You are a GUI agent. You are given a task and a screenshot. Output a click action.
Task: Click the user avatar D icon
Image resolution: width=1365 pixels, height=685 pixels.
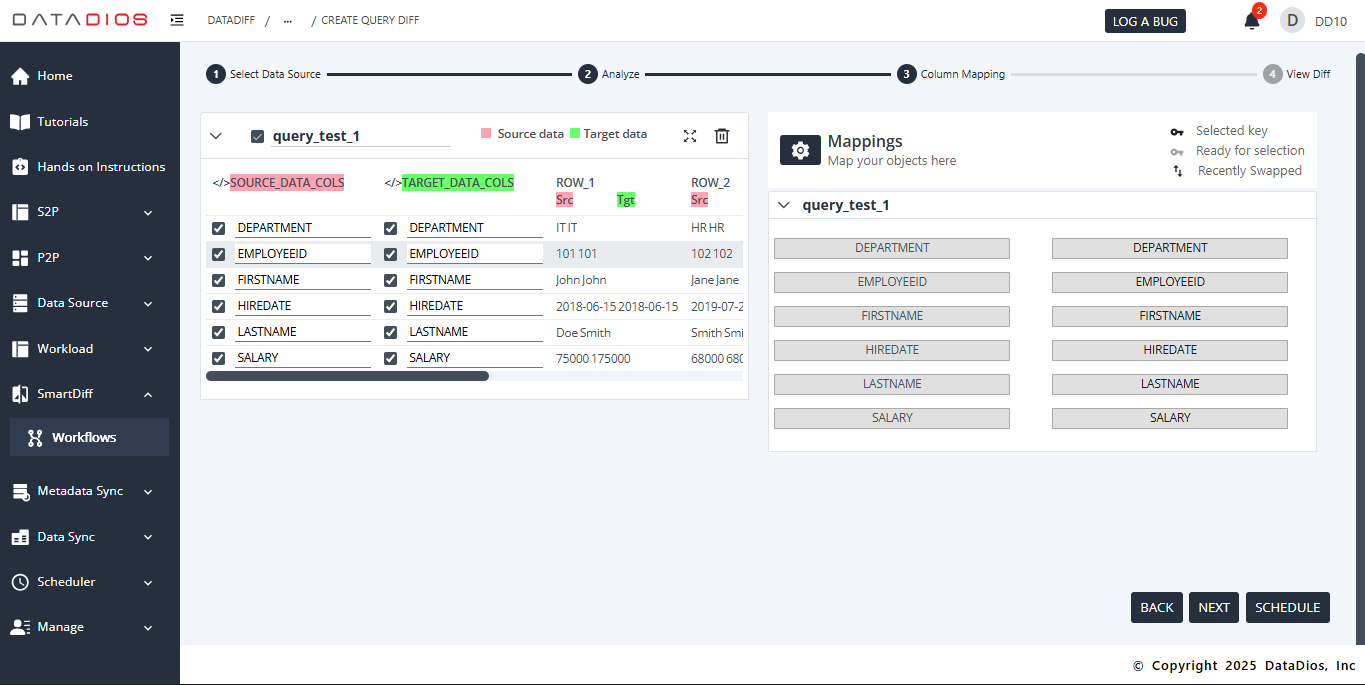[x=1292, y=21]
